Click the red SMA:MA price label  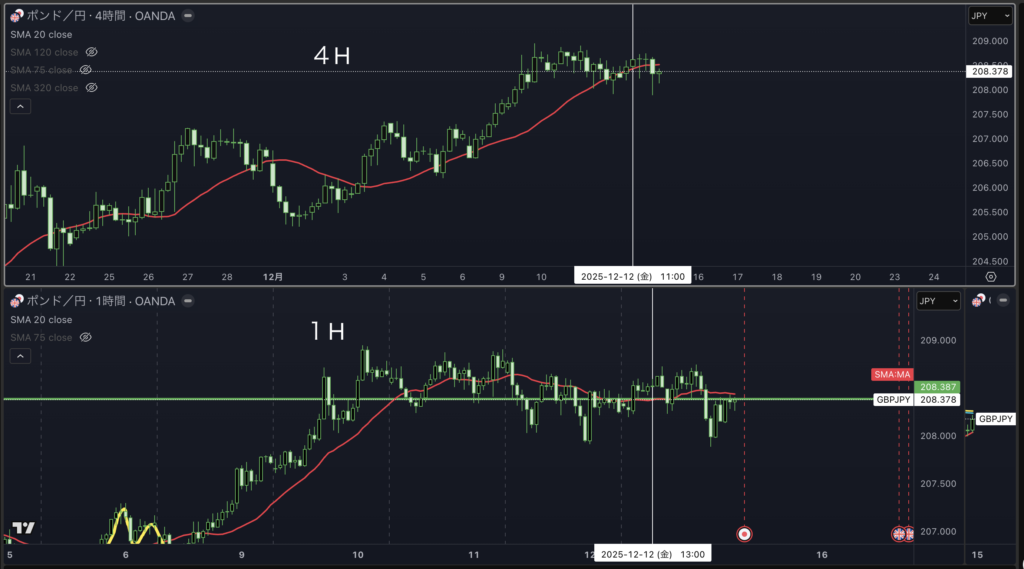click(891, 375)
